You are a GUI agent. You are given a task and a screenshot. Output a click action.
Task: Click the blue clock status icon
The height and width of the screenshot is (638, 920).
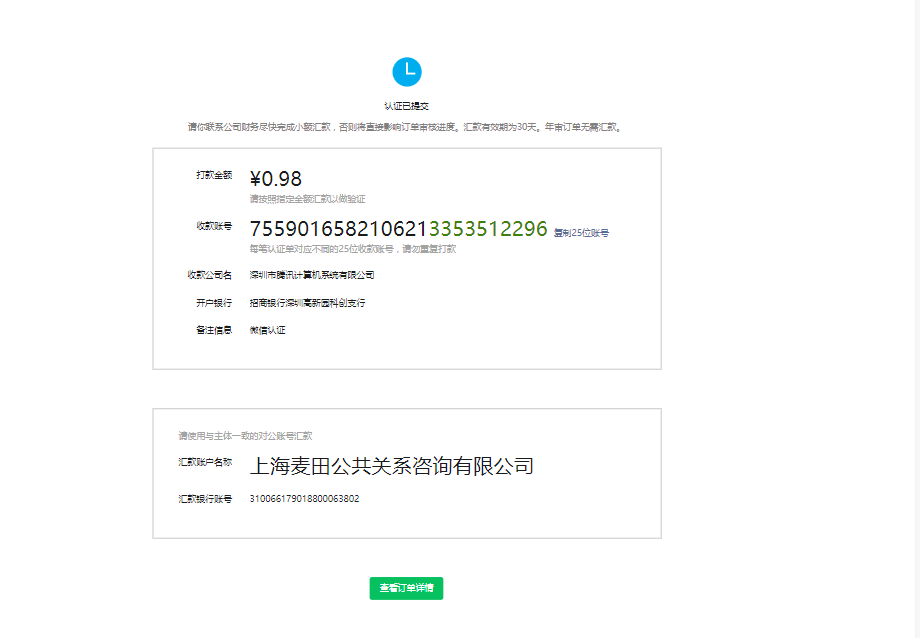pyautogui.click(x=407, y=72)
